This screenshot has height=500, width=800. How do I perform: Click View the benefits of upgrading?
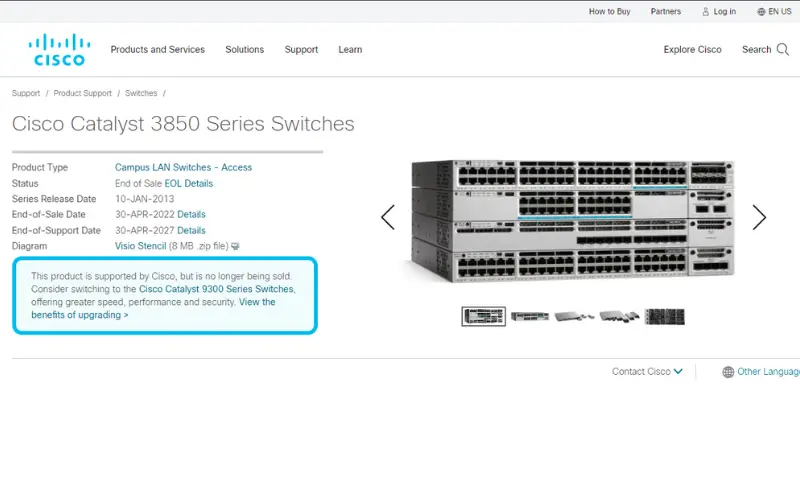[x=153, y=309]
